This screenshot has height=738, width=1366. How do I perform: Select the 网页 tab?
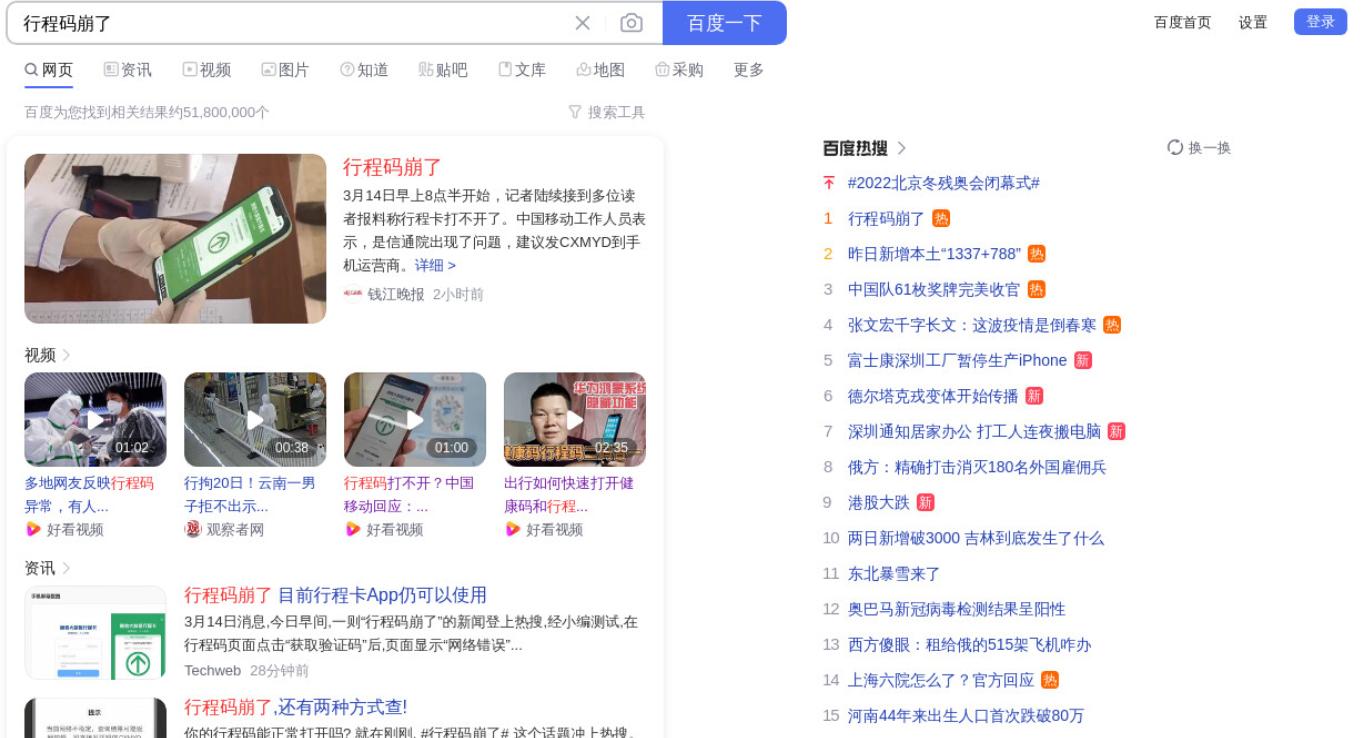click(x=49, y=70)
